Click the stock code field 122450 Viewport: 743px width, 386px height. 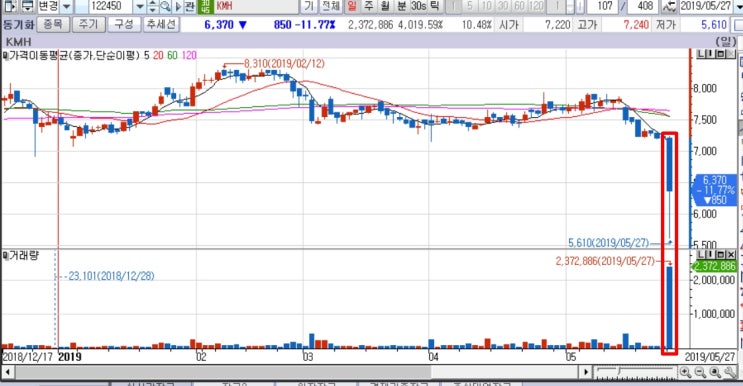[x=111, y=6]
